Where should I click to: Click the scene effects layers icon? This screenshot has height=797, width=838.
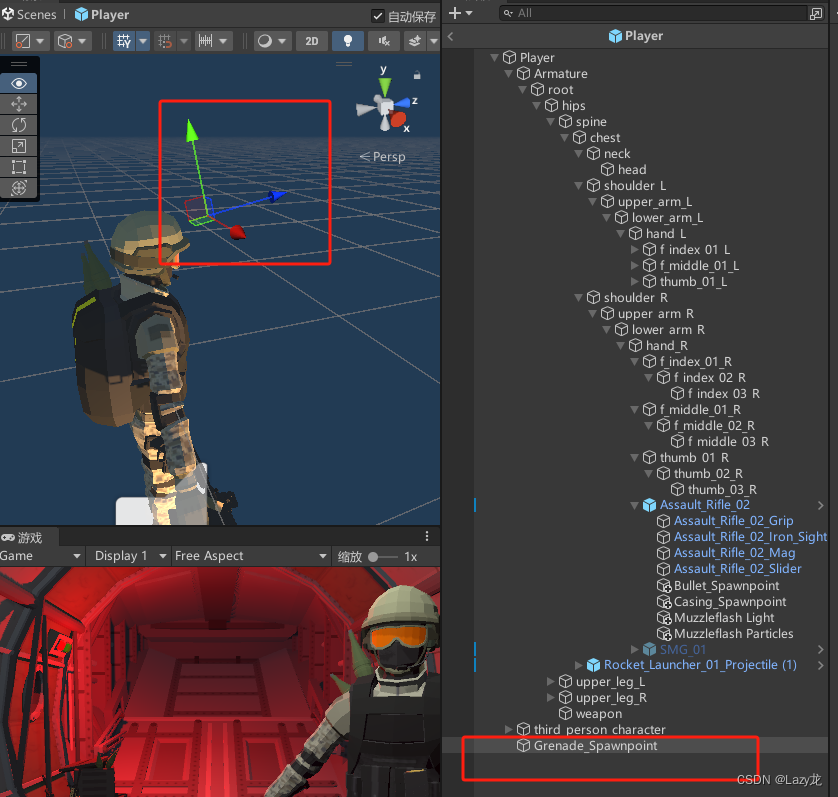coord(415,41)
